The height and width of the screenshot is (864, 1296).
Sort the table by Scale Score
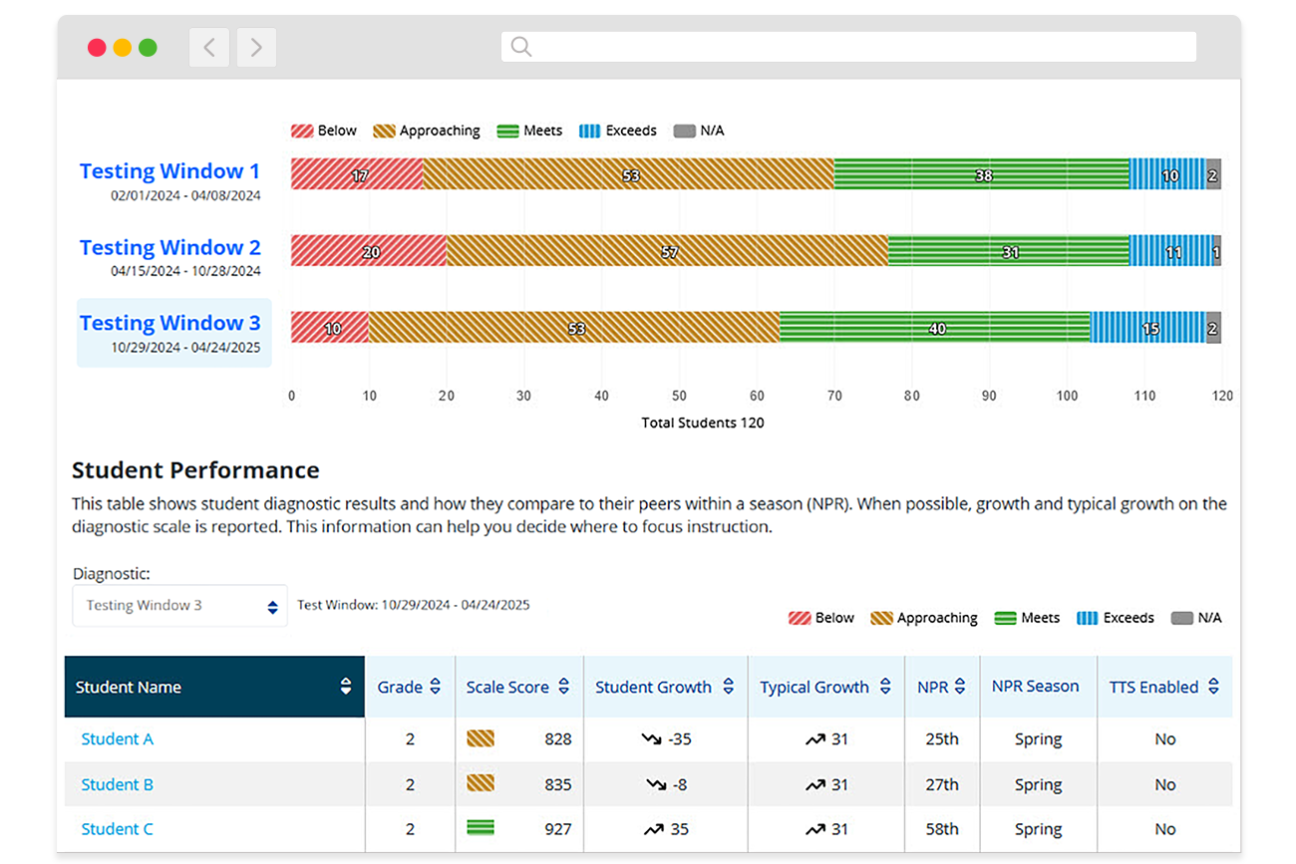(x=565, y=686)
